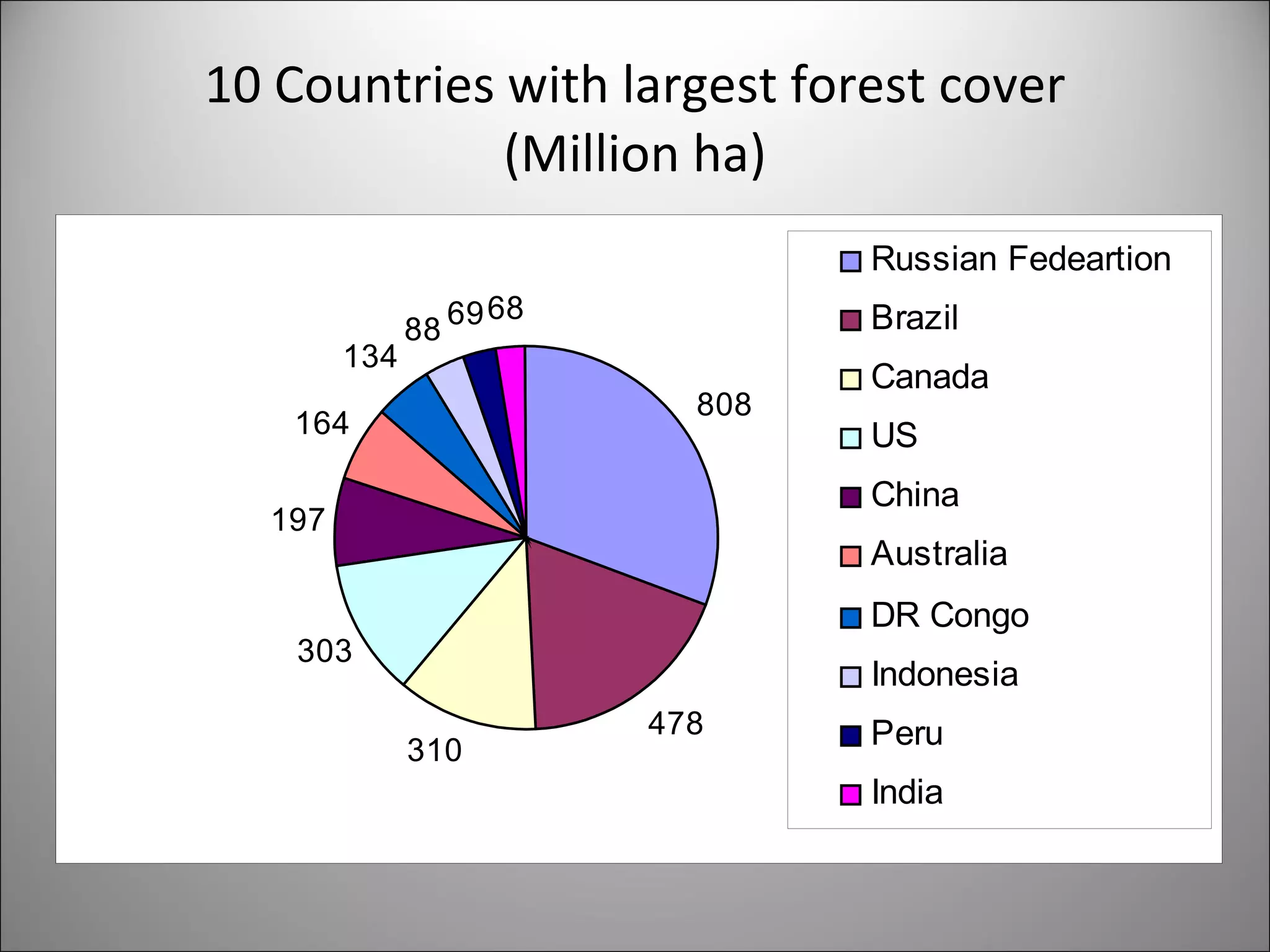Click the 303 data label

[324, 651]
